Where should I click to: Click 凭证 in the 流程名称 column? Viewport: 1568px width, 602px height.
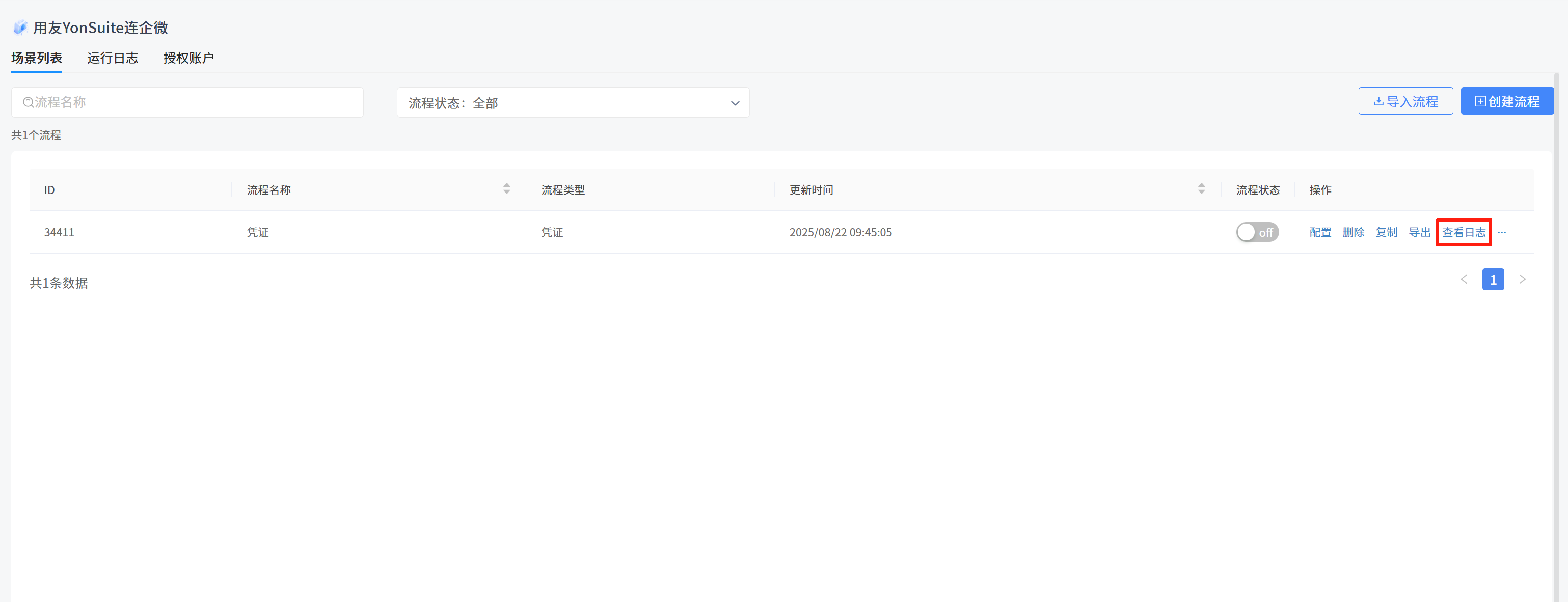click(257, 233)
